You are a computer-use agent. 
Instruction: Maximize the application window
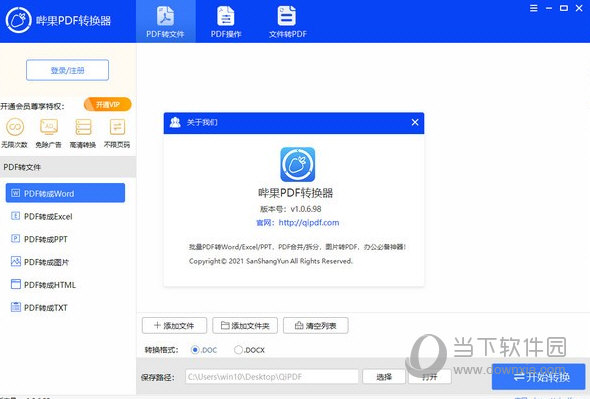564,8
